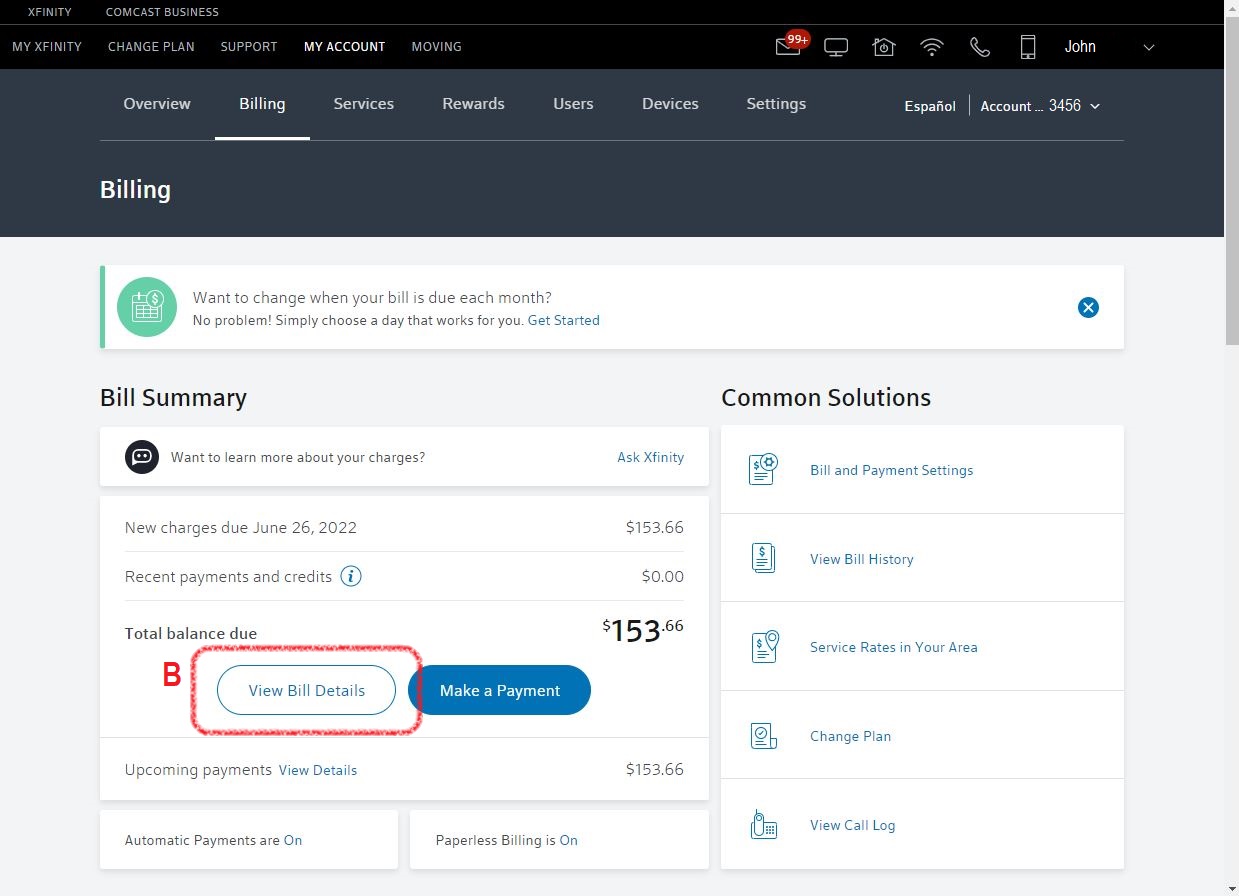Click the WiFi icon in top bar
This screenshot has width=1239, height=896.
pyautogui.click(x=932, y=47)
